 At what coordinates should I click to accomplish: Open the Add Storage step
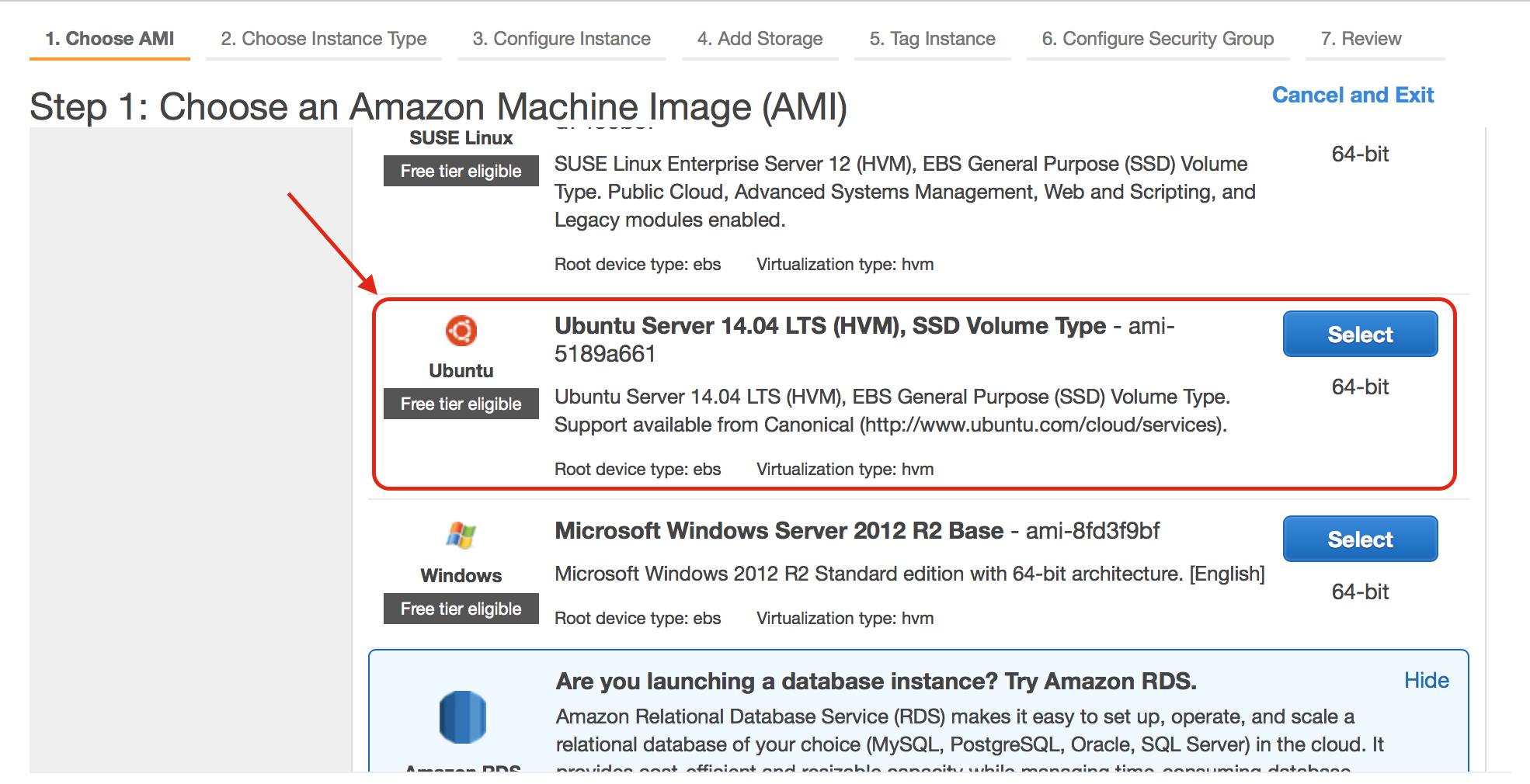[760, 39]
